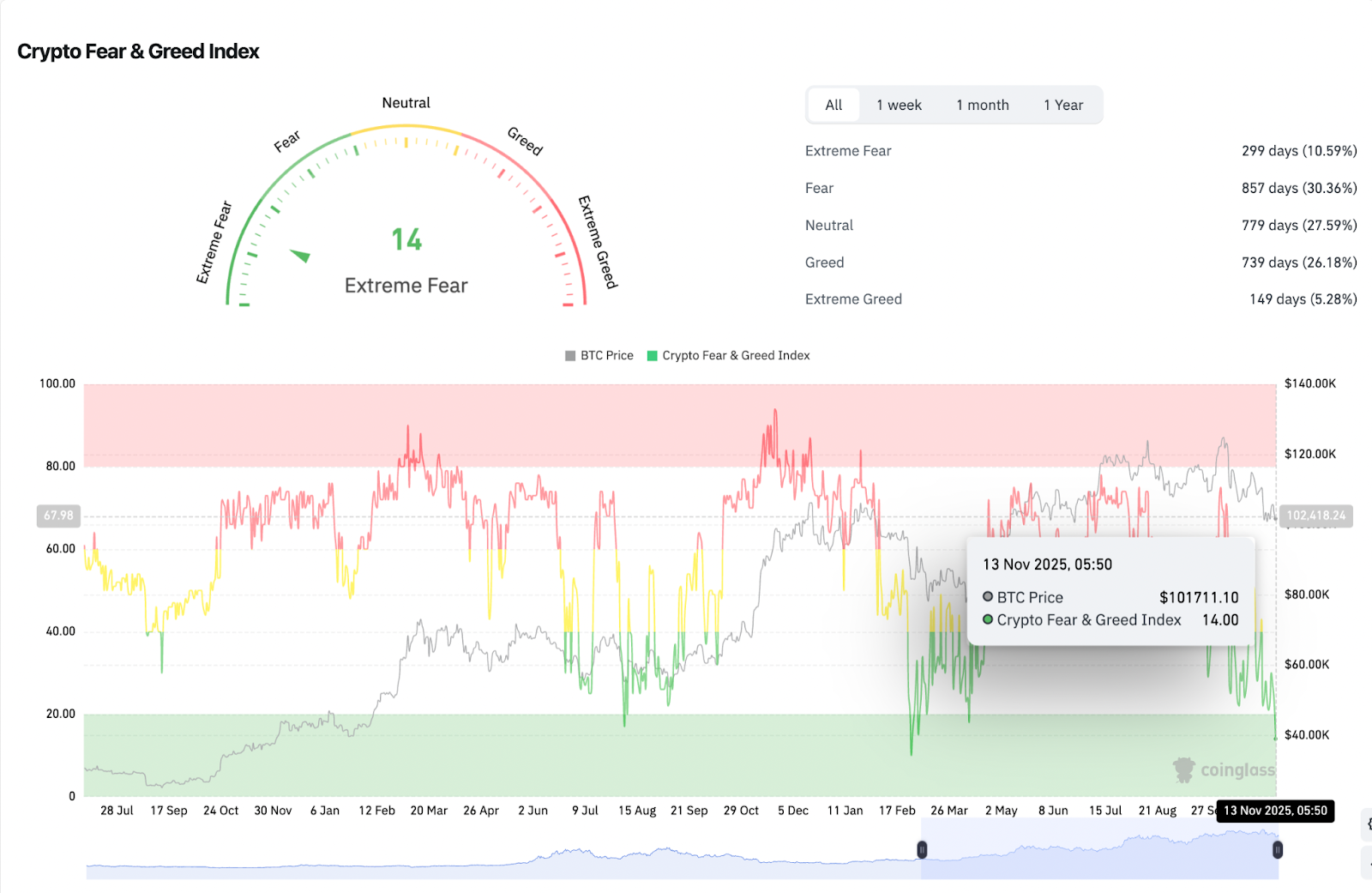The image size is (1372, 893).
Task: Click the green Fear & Greed legend square
Action: [x=653, y=356]
